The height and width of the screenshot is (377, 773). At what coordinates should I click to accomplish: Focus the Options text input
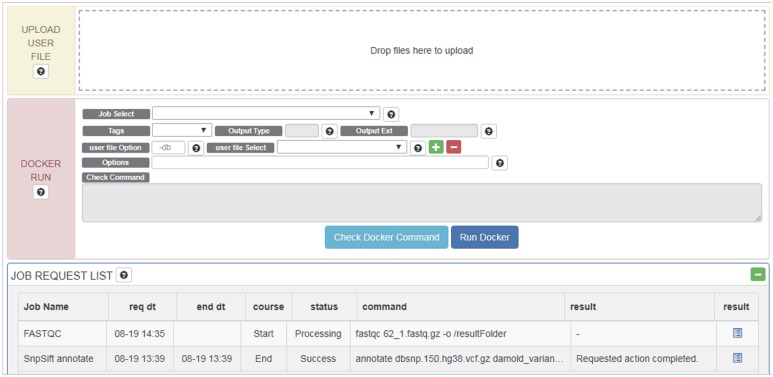tap(320, 163)
